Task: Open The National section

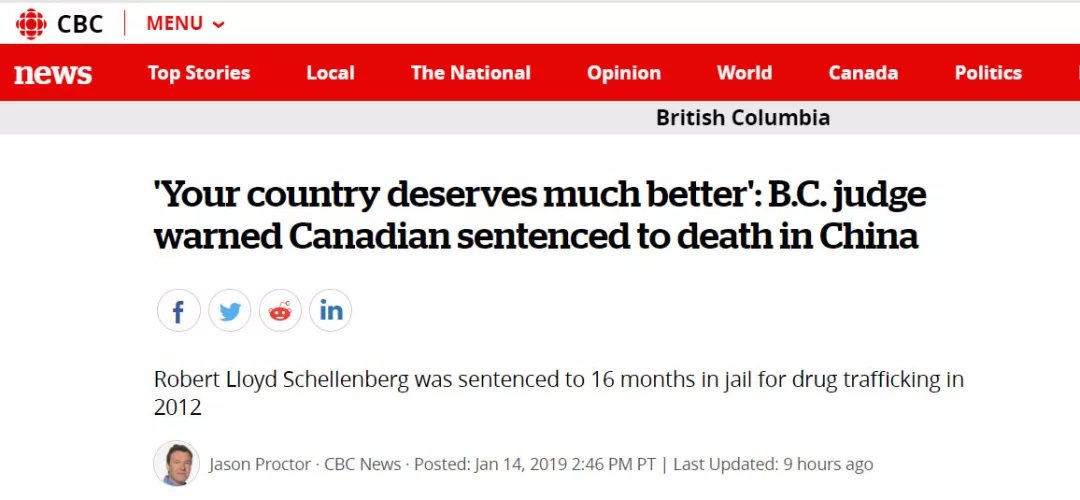Action: 471,73
